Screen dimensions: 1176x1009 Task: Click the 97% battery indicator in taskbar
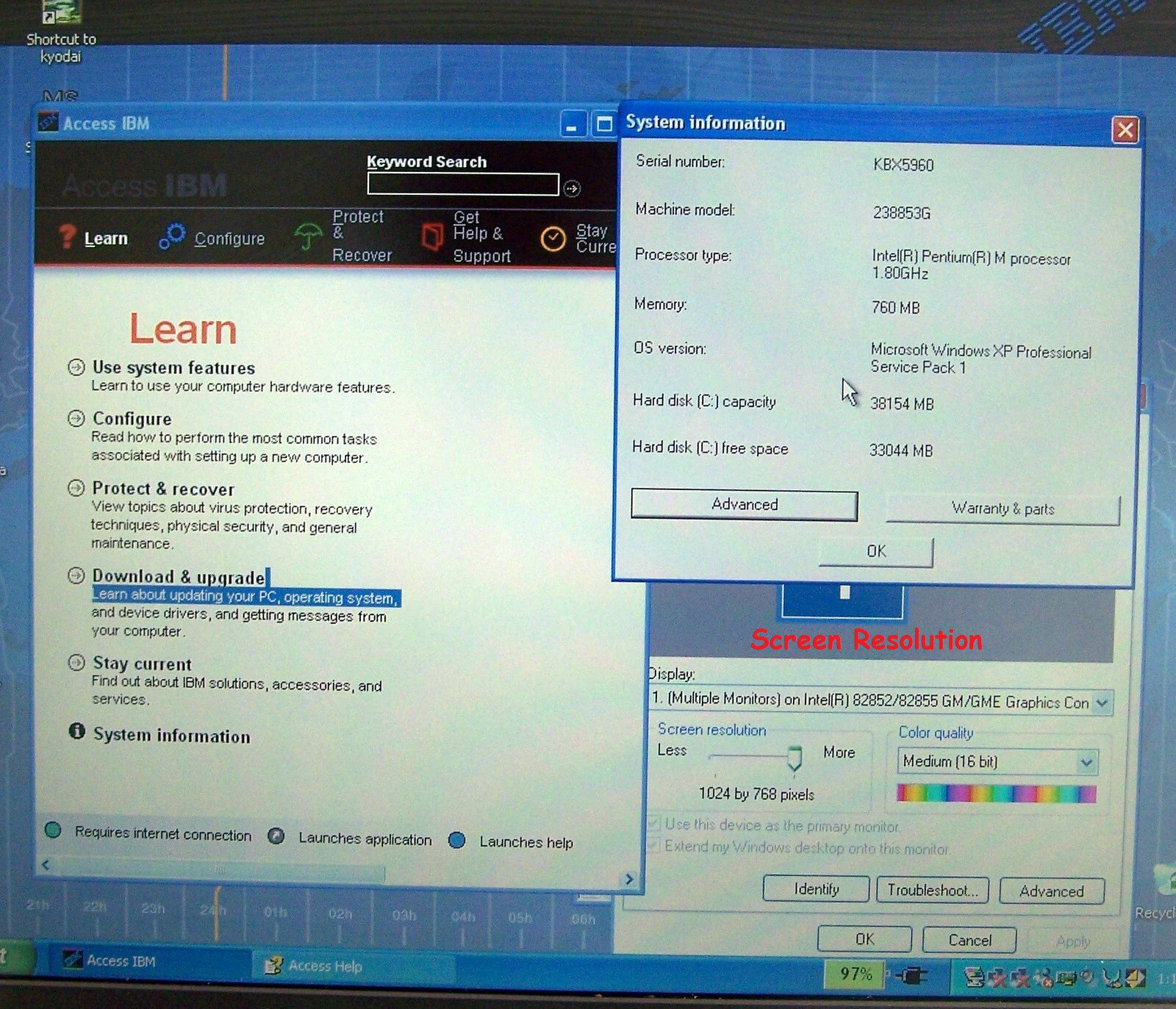coord(856,974)
